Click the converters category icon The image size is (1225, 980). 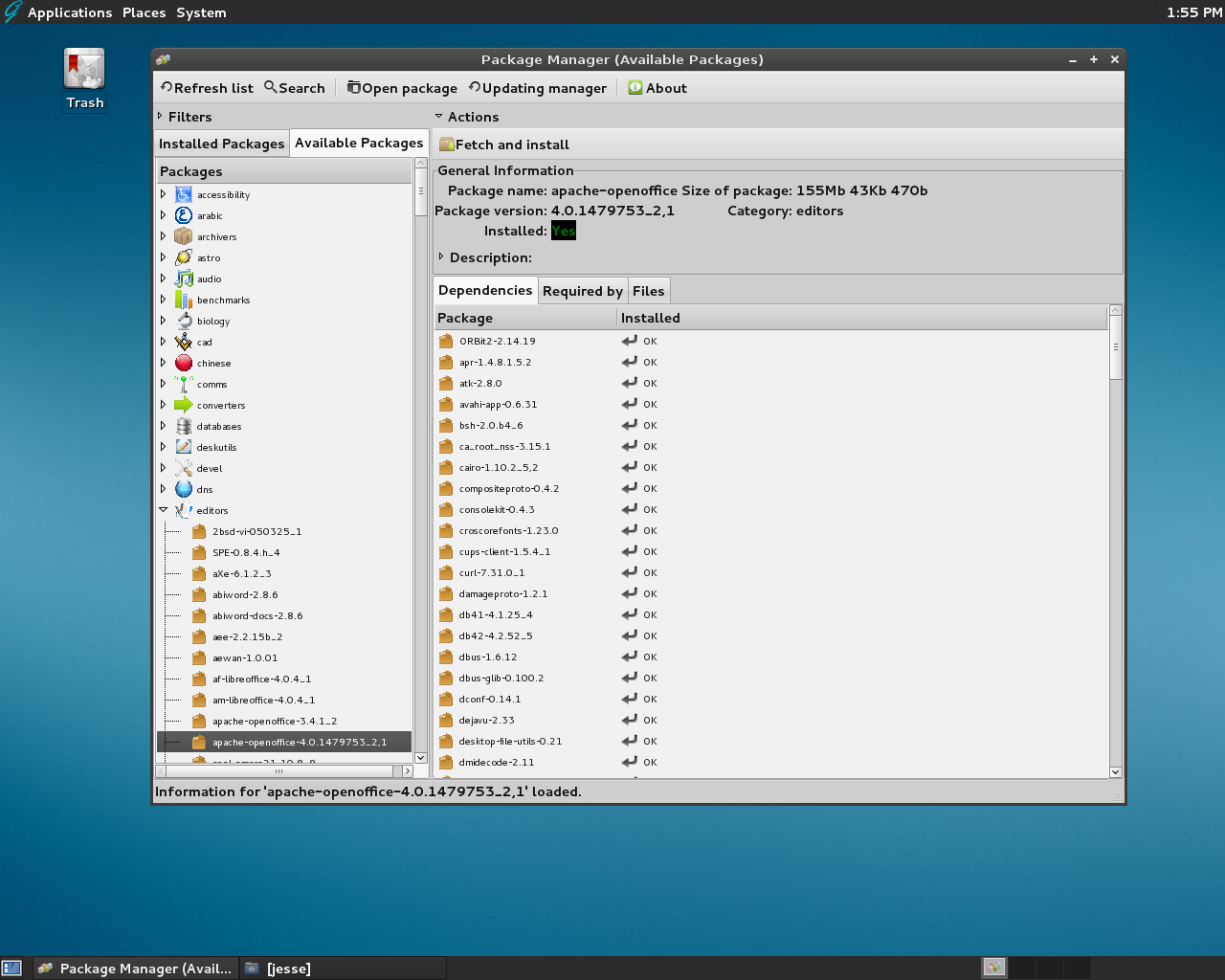click(184, 405)
